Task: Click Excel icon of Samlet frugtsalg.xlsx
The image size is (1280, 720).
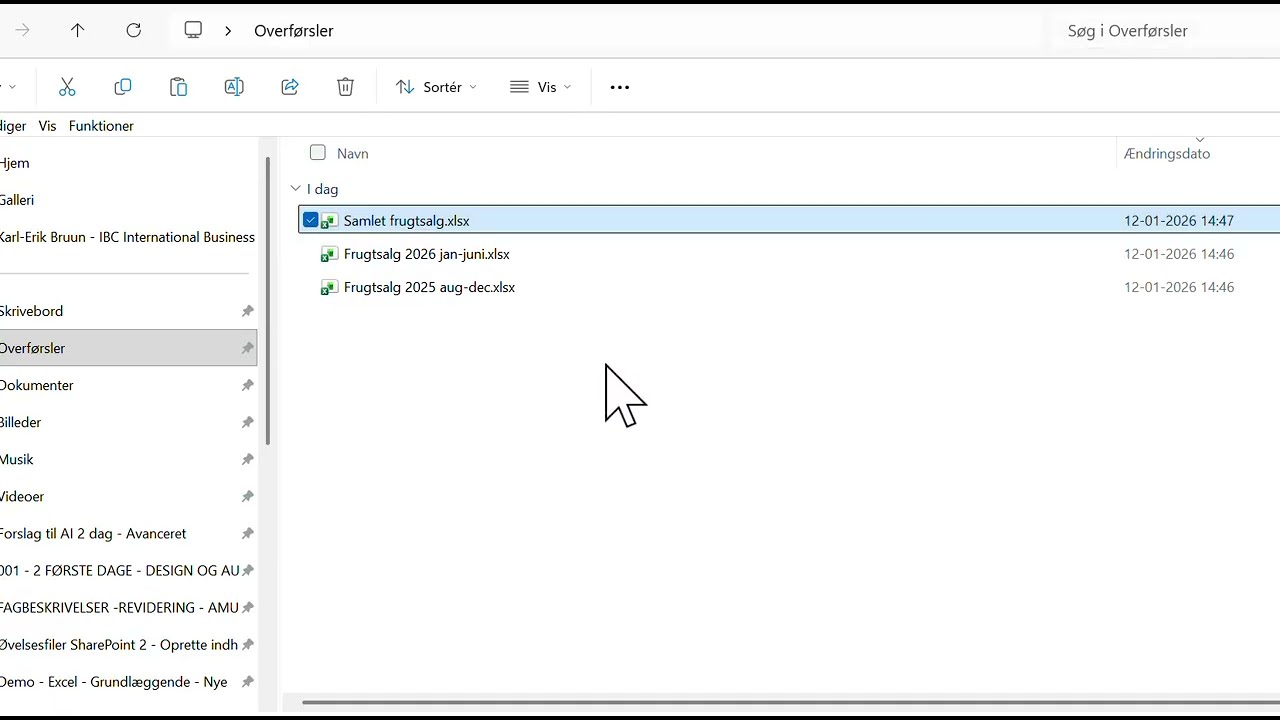Action: [329, 221]
